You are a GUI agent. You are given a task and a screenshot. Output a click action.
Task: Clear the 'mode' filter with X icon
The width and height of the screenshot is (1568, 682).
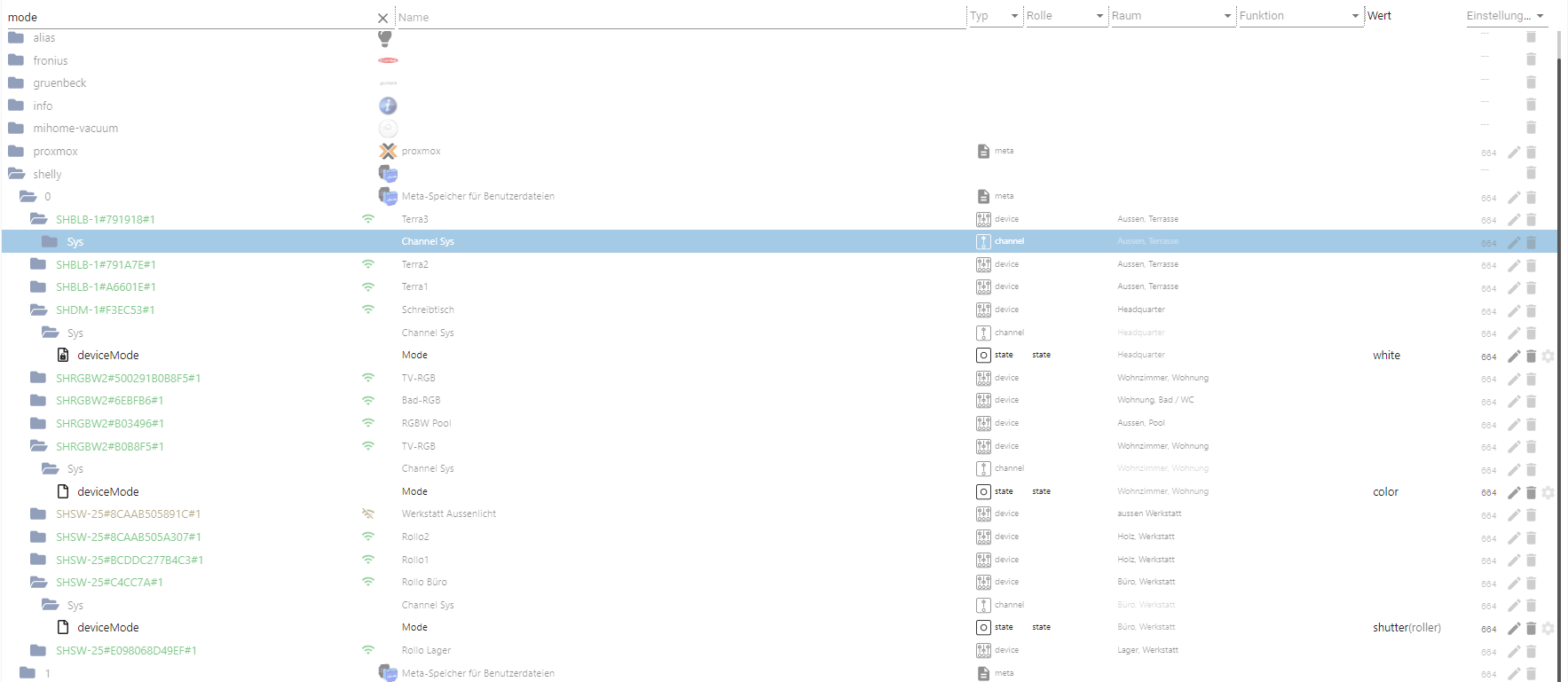coord(382,18)
